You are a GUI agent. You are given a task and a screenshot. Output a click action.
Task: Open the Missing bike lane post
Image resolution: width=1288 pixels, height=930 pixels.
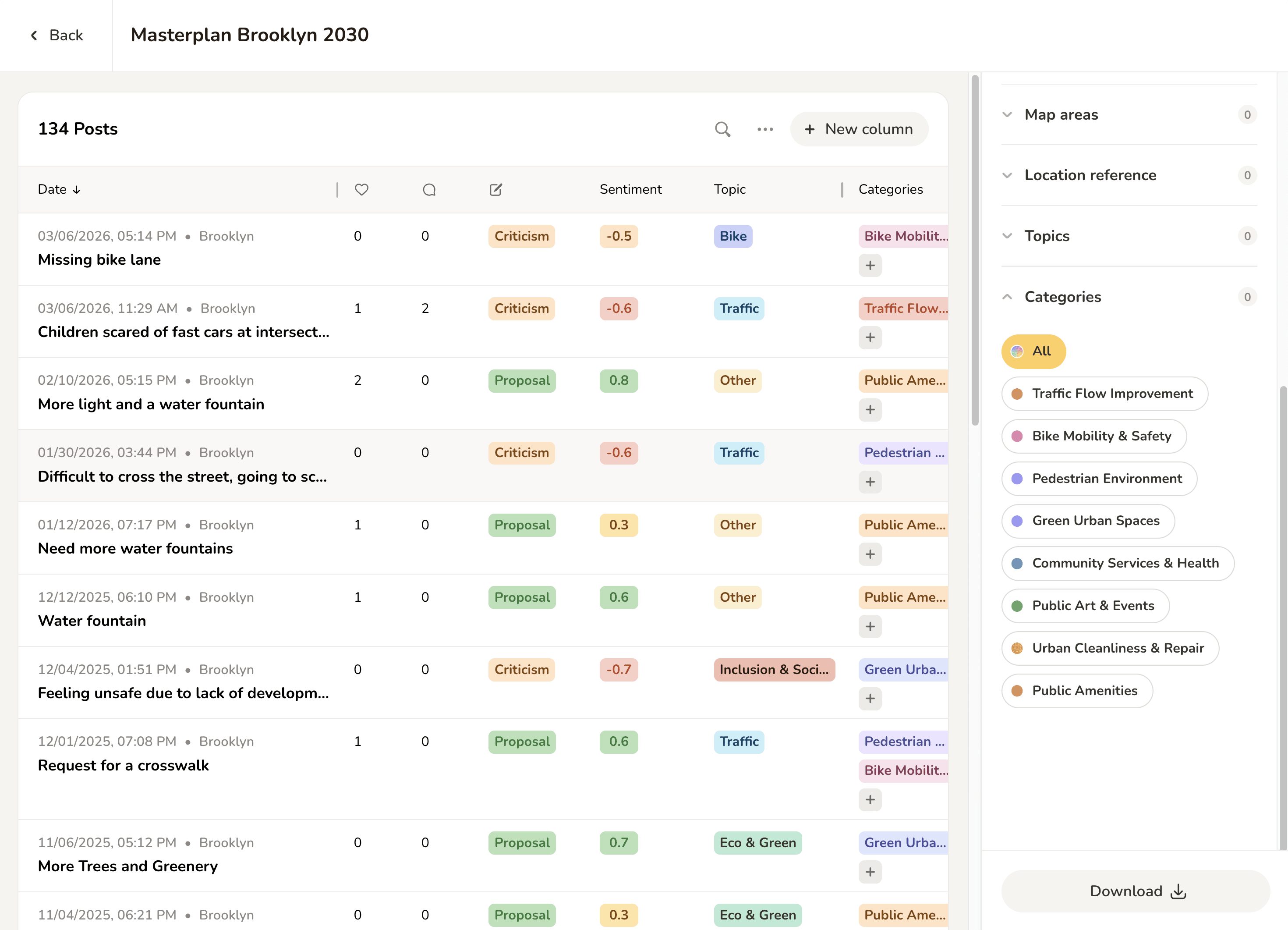point(99,259)
